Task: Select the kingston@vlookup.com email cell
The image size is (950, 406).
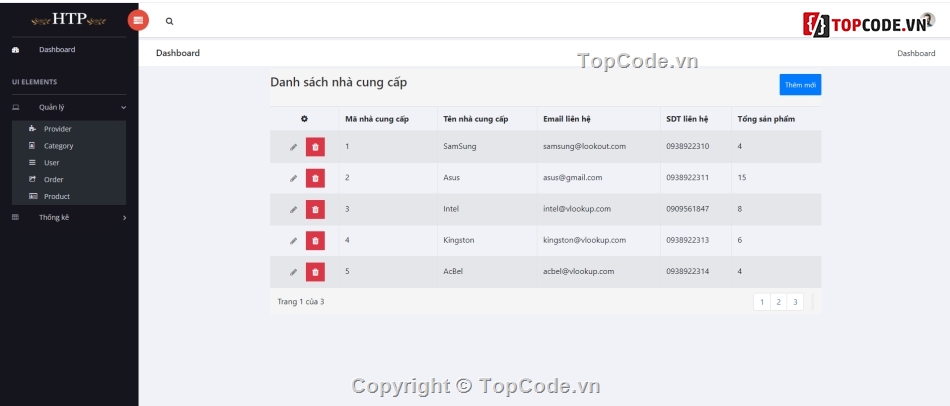Action: (x=585, y=241)
